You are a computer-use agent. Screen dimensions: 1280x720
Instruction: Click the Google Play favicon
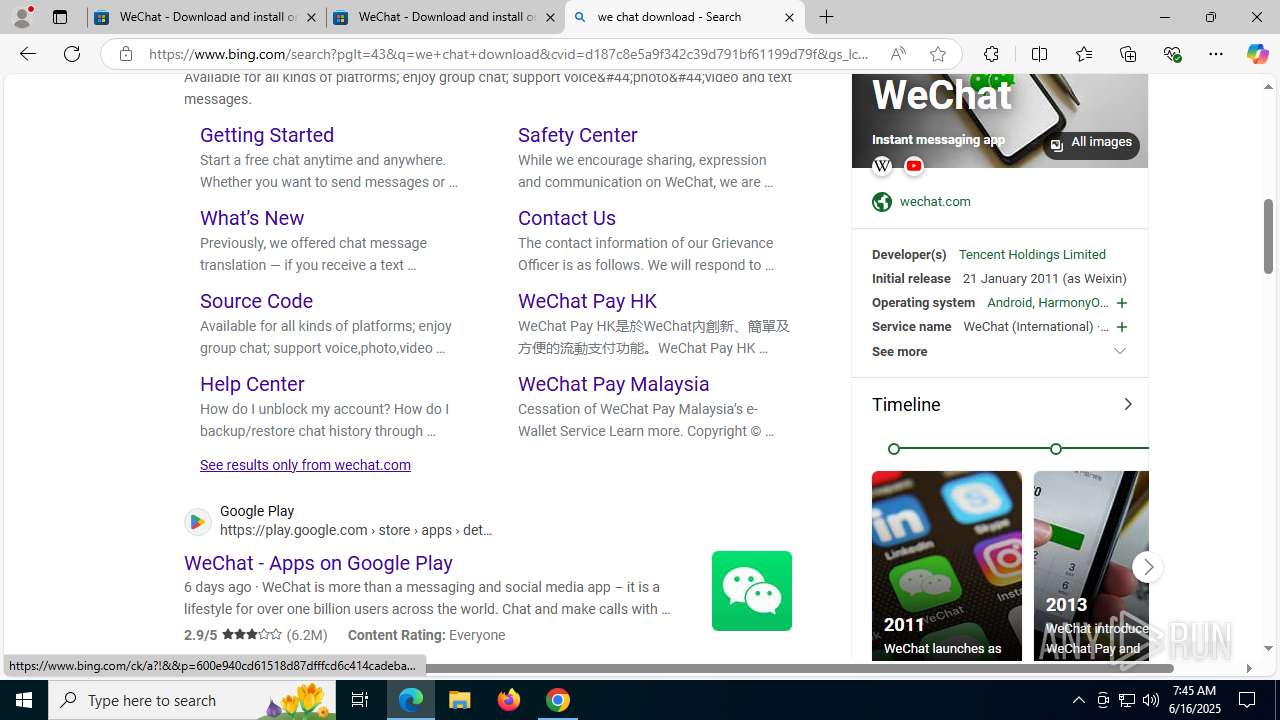[197, 521]
